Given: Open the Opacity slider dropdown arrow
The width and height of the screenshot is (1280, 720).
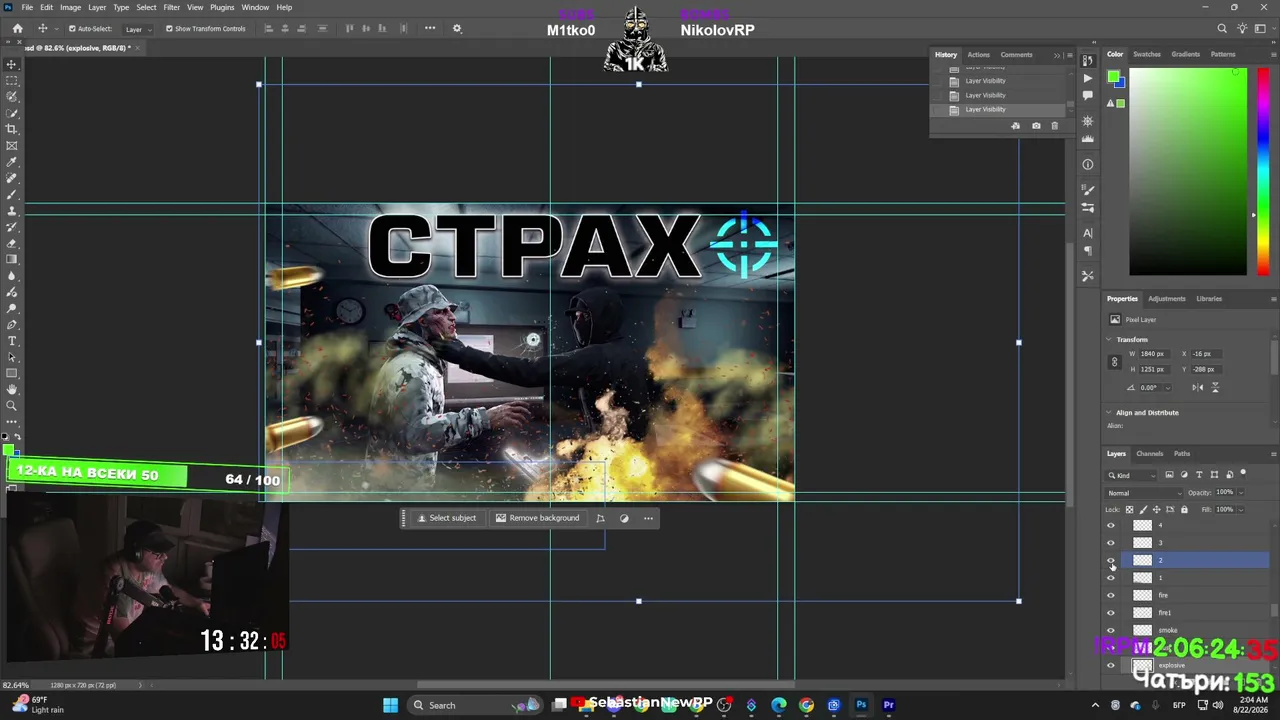Looking at the screenshot, I should [x=1241, y=493].
